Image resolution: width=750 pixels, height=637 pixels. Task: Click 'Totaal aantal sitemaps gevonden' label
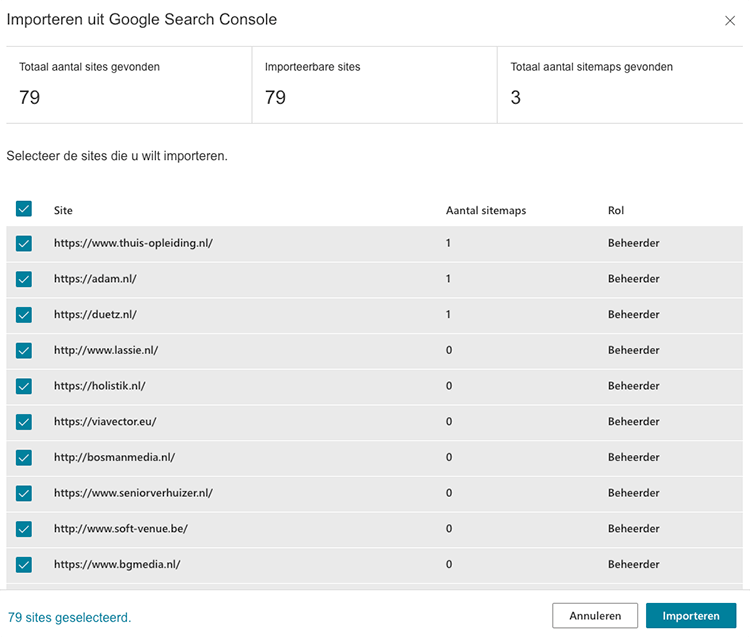[592, 67]
